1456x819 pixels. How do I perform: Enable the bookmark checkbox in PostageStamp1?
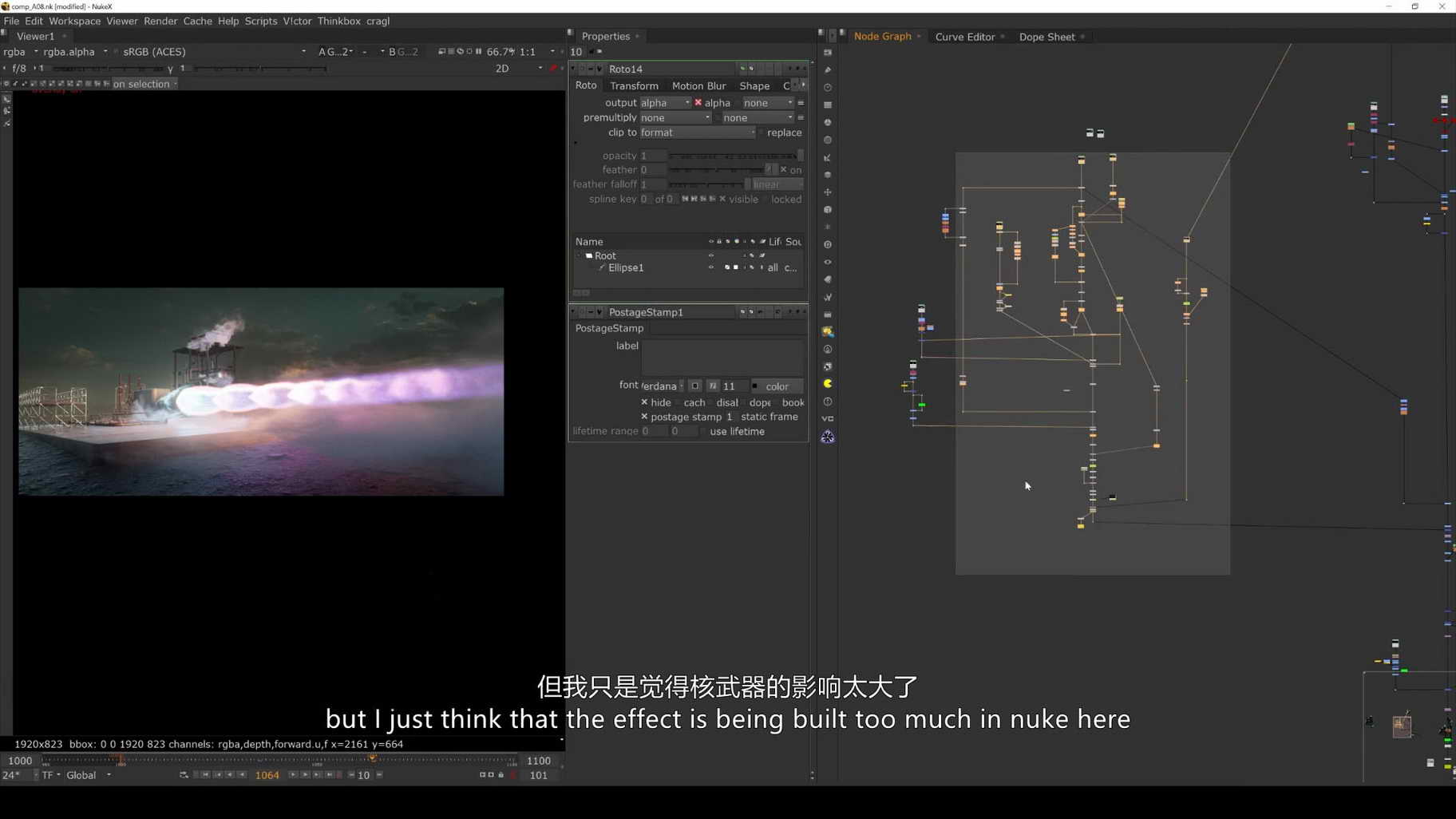[x=777, y=402]
